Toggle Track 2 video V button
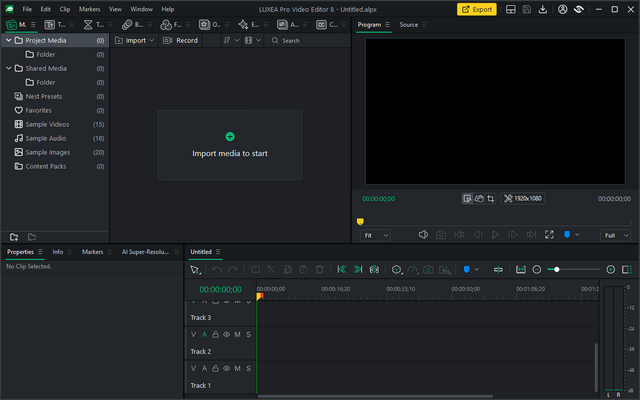The image size is (640, 400). (193, 335)
